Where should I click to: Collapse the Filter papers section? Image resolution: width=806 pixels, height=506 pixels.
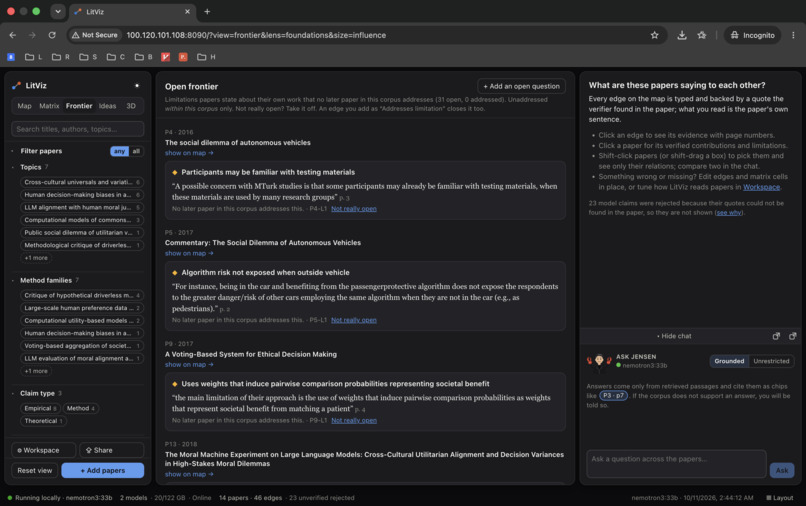41,151
